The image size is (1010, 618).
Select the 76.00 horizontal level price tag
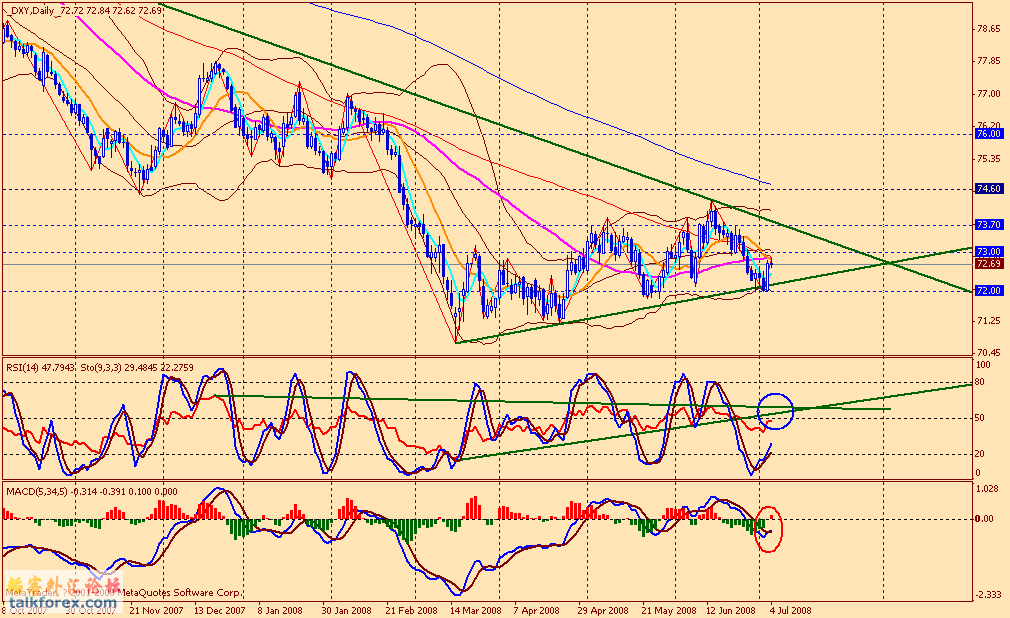coord(988,133)
